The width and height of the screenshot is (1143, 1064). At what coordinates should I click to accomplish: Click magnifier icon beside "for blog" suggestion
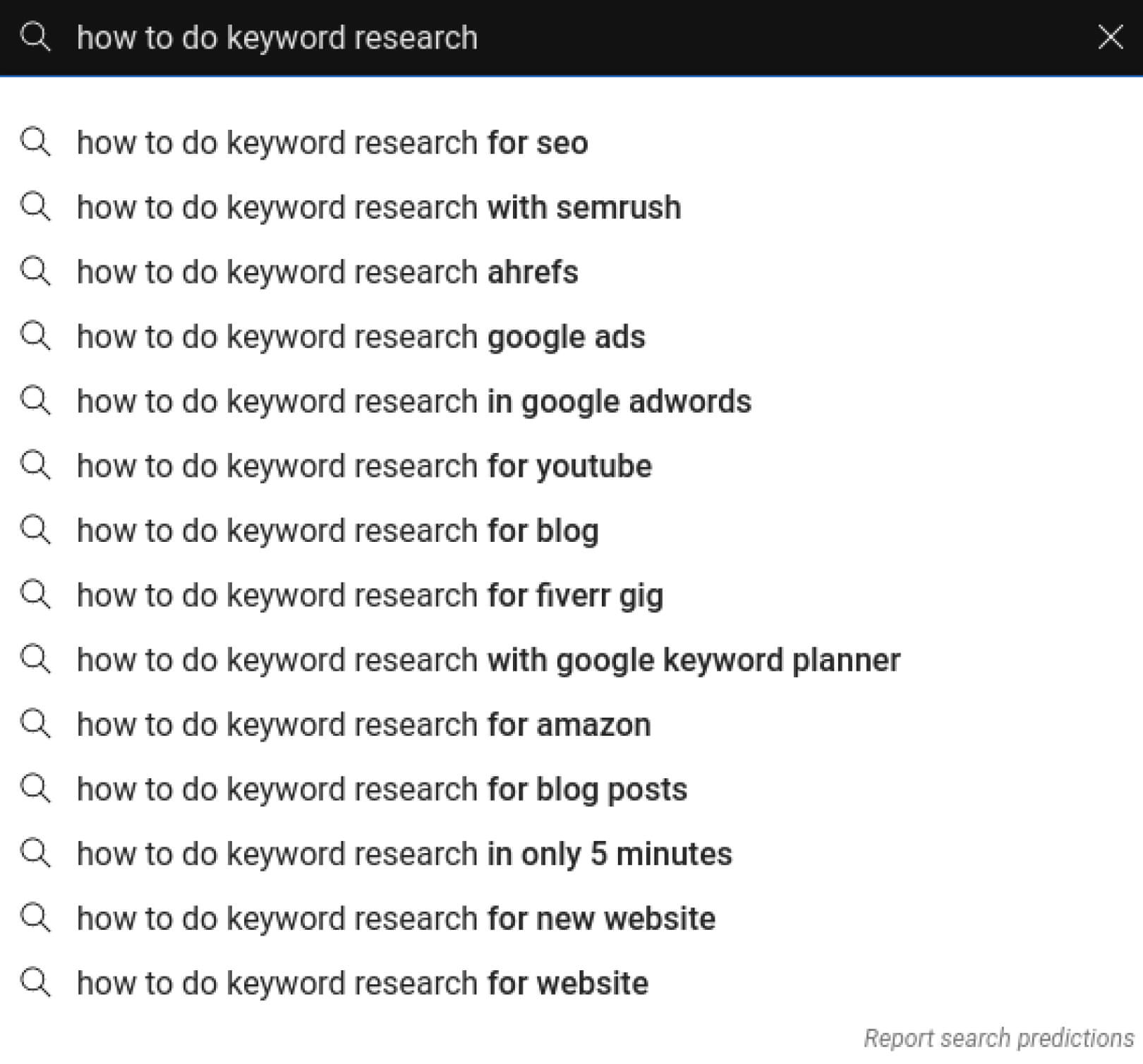[35, 531]
